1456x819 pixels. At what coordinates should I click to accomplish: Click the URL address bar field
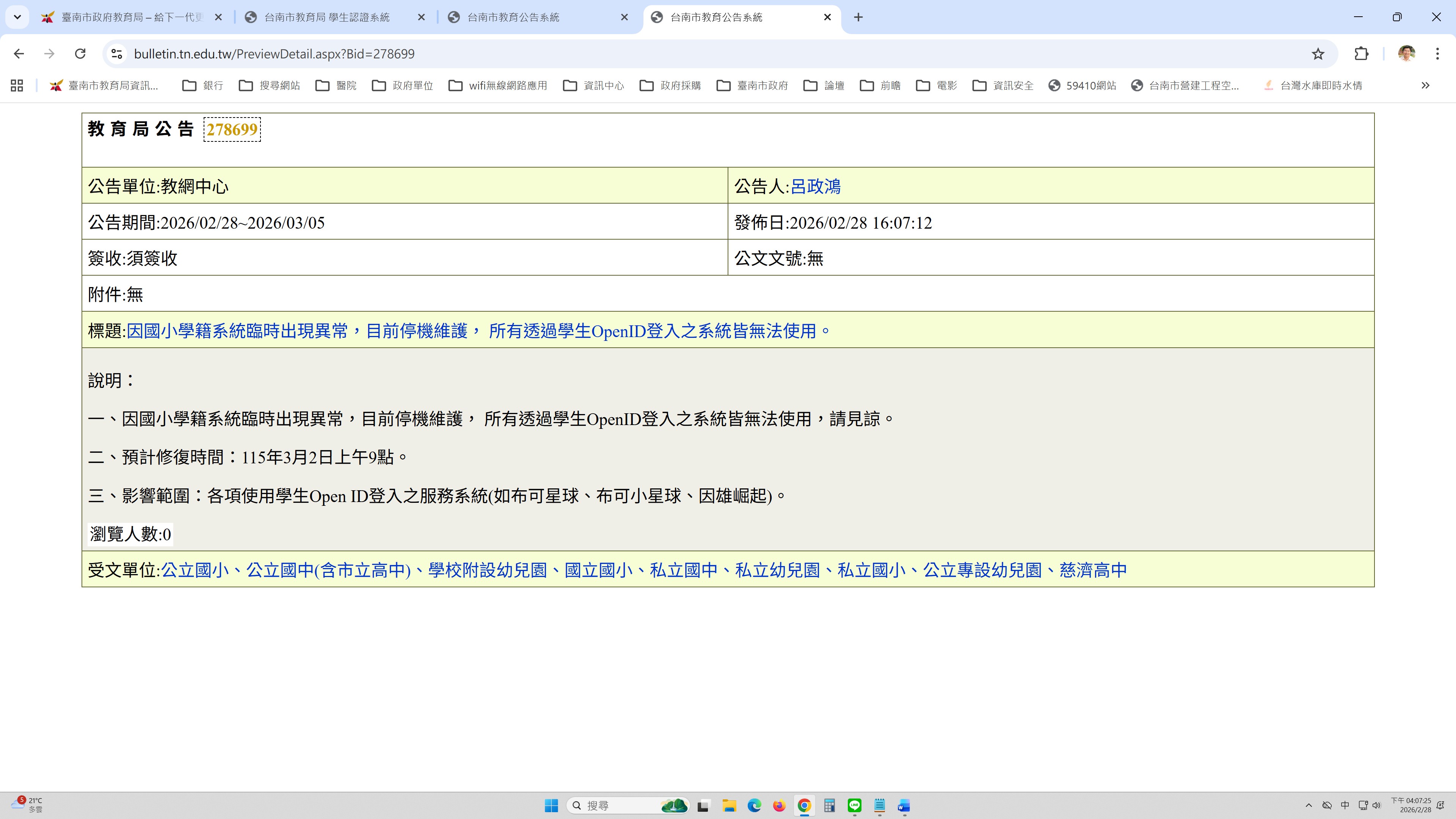click(678, 54)
